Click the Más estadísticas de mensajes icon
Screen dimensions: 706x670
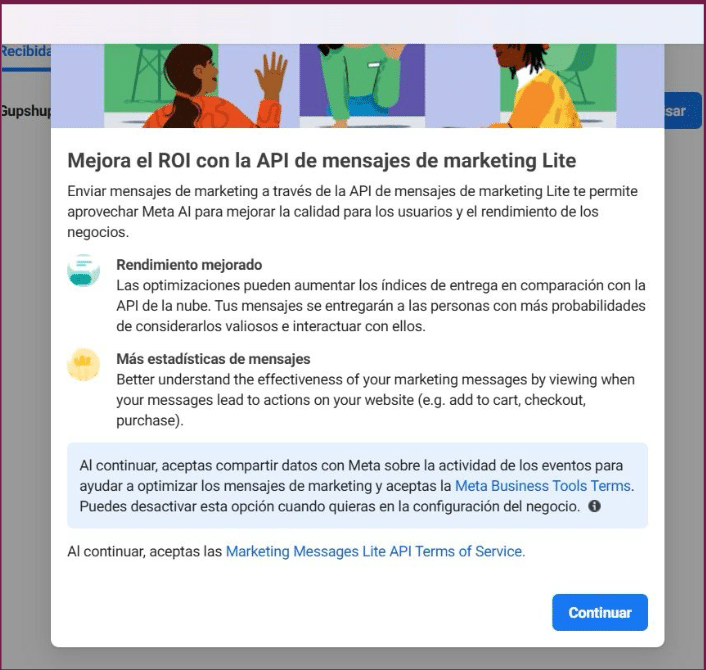84,364
